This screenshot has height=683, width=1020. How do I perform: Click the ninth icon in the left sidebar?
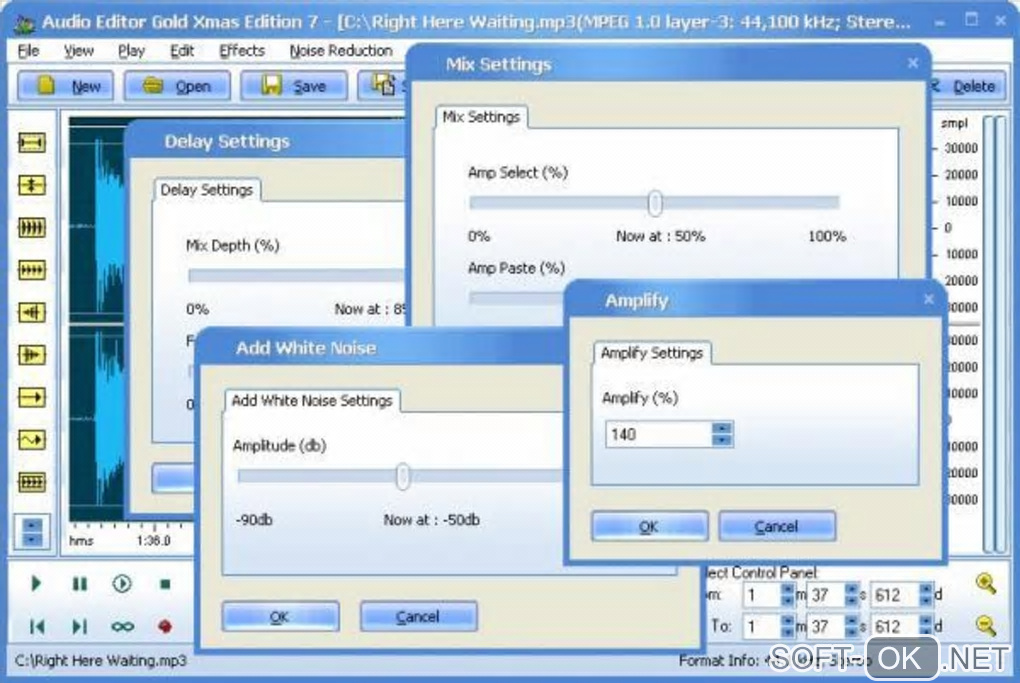tap(31, 482)
